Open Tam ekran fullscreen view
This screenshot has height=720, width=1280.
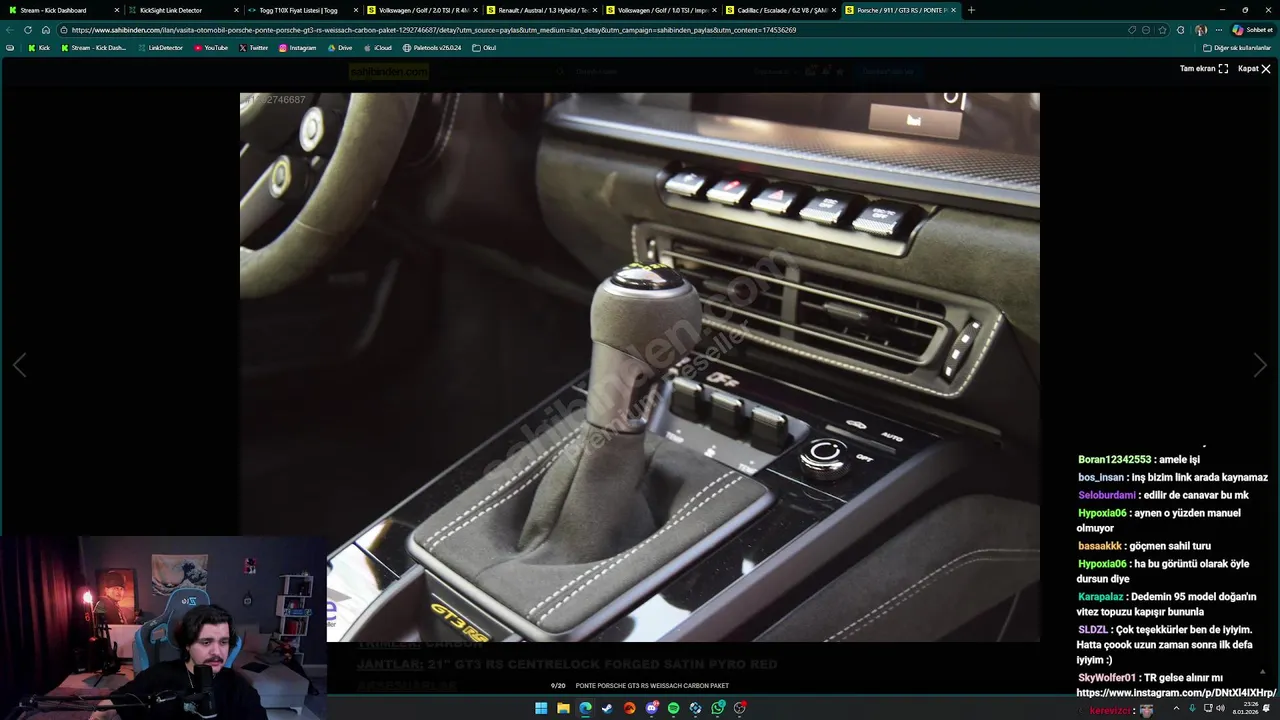pos(1204,69)
